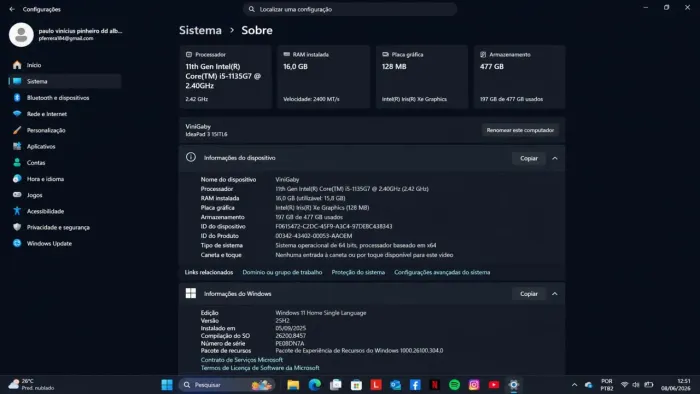The image size is (700, 394).
Task: Open the Windows Start button in taskbar
Action: (x=167, y=385)
